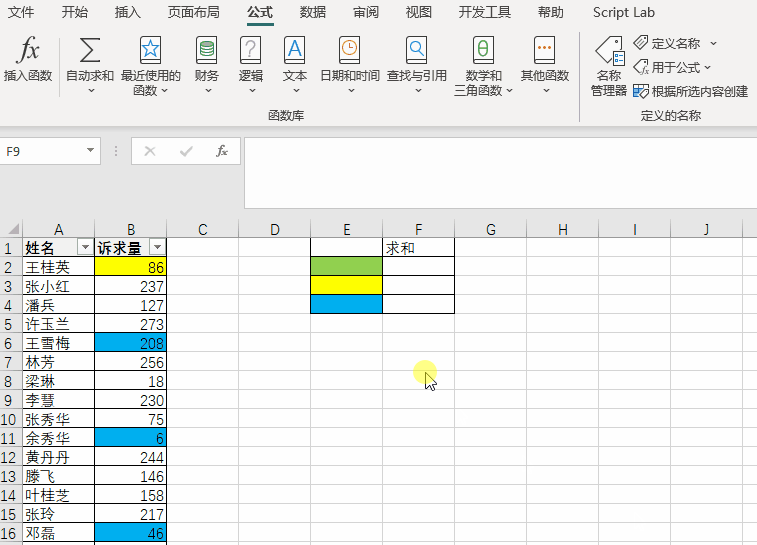Switch to the Insert (插入) tab

coord(128,12)
